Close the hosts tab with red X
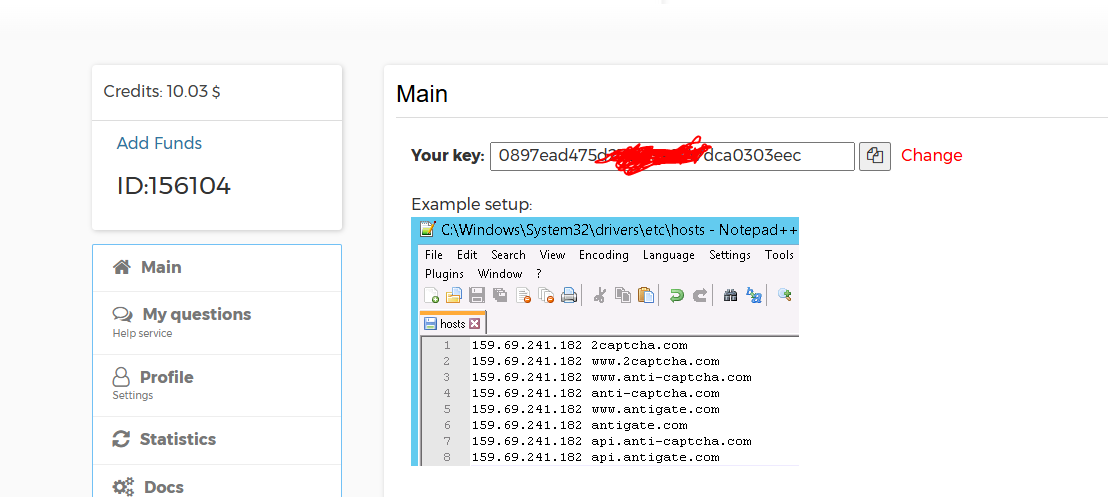The height and width of the screenshot is (497, 1108). [x=475, y=324]
